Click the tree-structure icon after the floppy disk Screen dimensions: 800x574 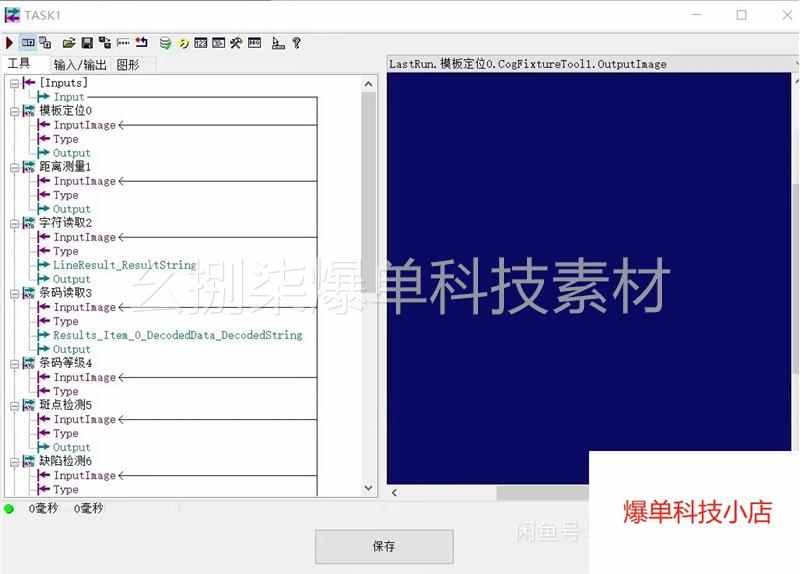coord(105,43)
